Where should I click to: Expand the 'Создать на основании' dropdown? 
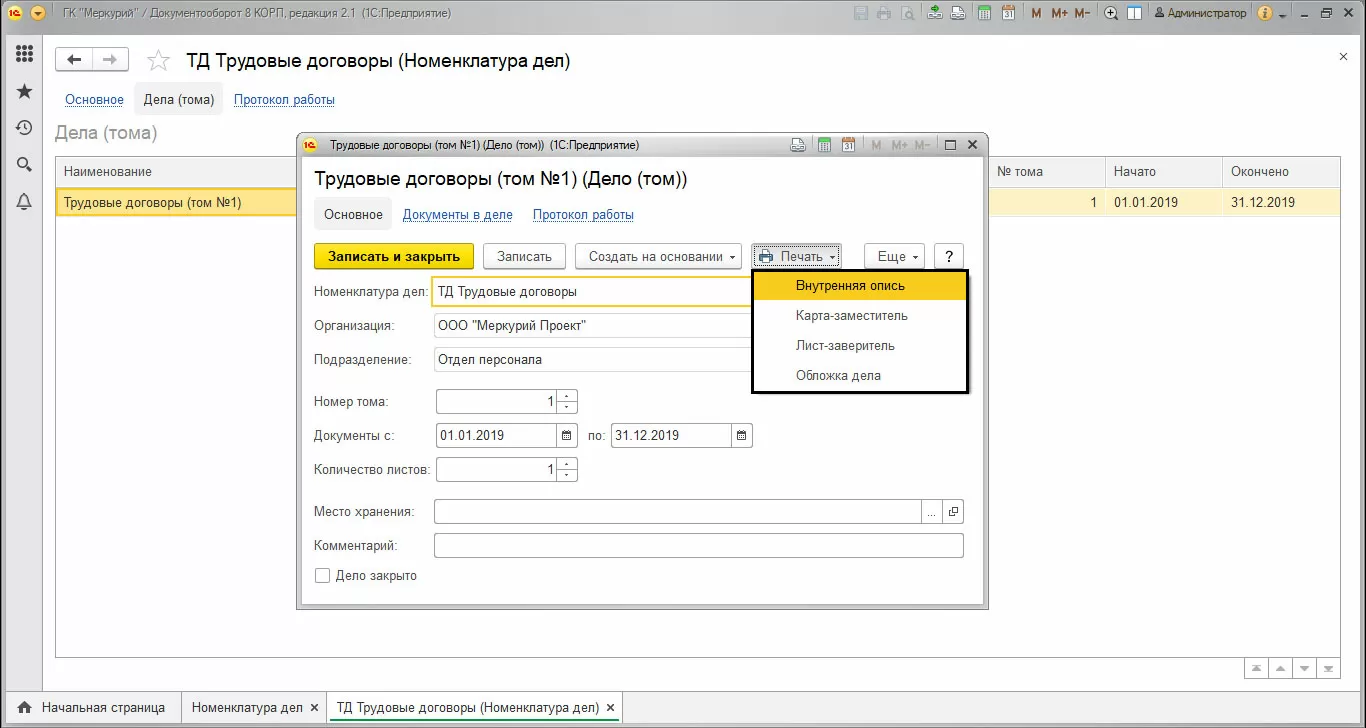tap(658, 257)
